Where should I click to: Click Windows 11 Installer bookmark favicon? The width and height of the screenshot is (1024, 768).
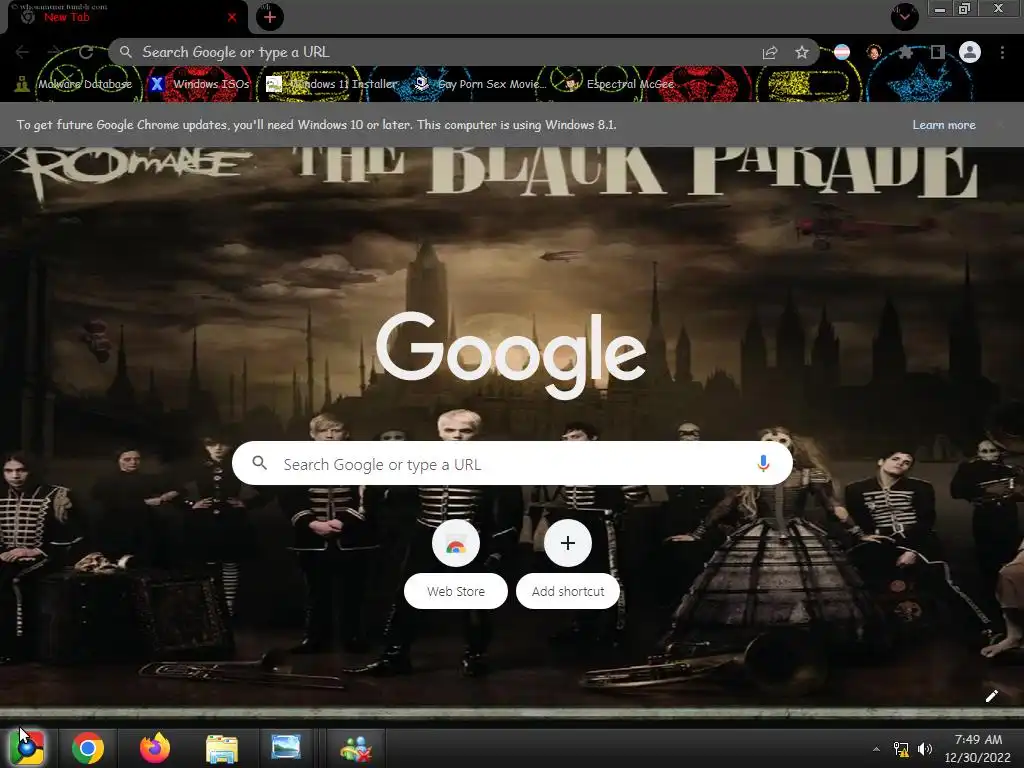click(274, 84)
